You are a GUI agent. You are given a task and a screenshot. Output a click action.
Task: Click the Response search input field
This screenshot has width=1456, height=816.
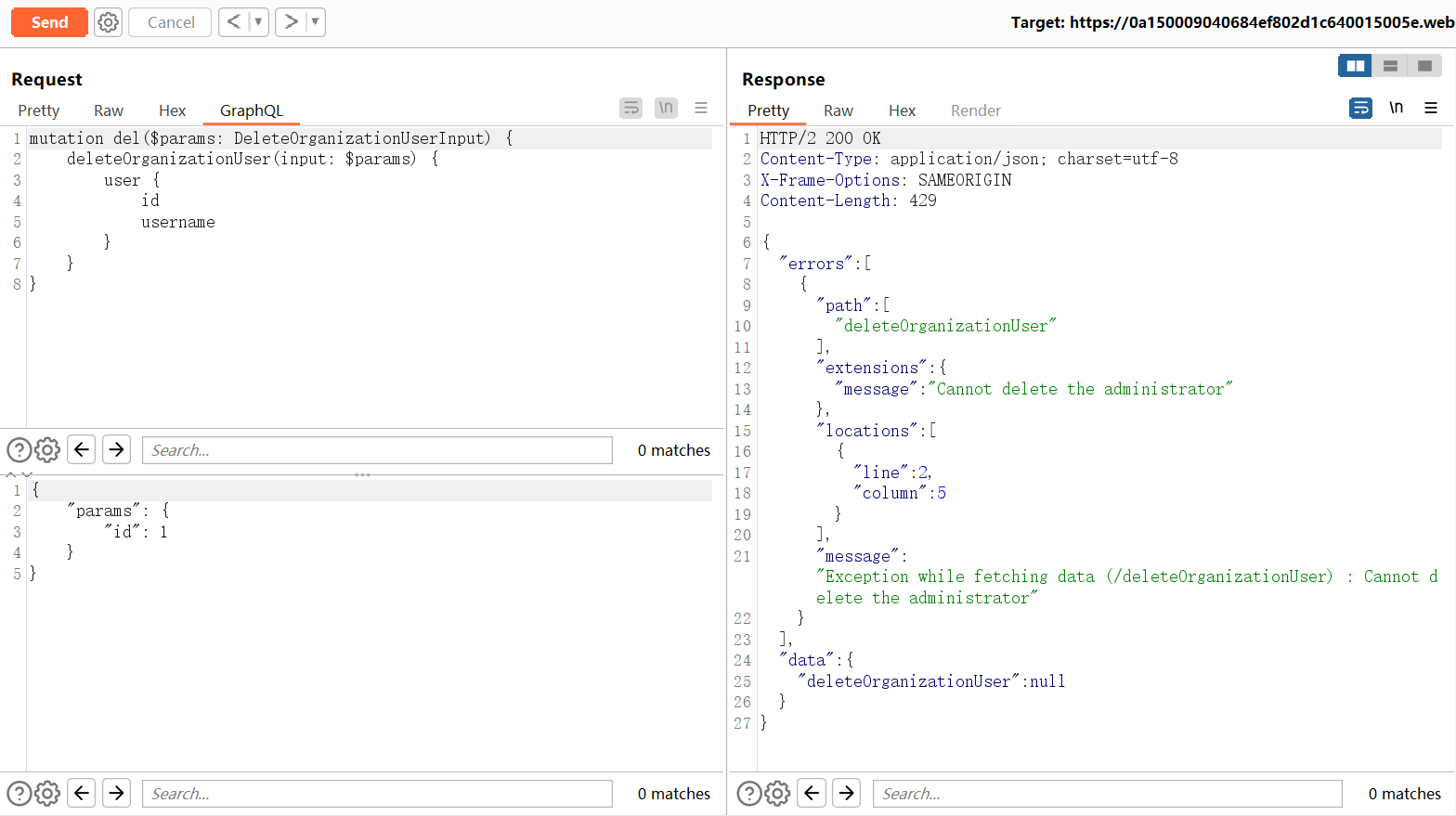coord(1107,794)
